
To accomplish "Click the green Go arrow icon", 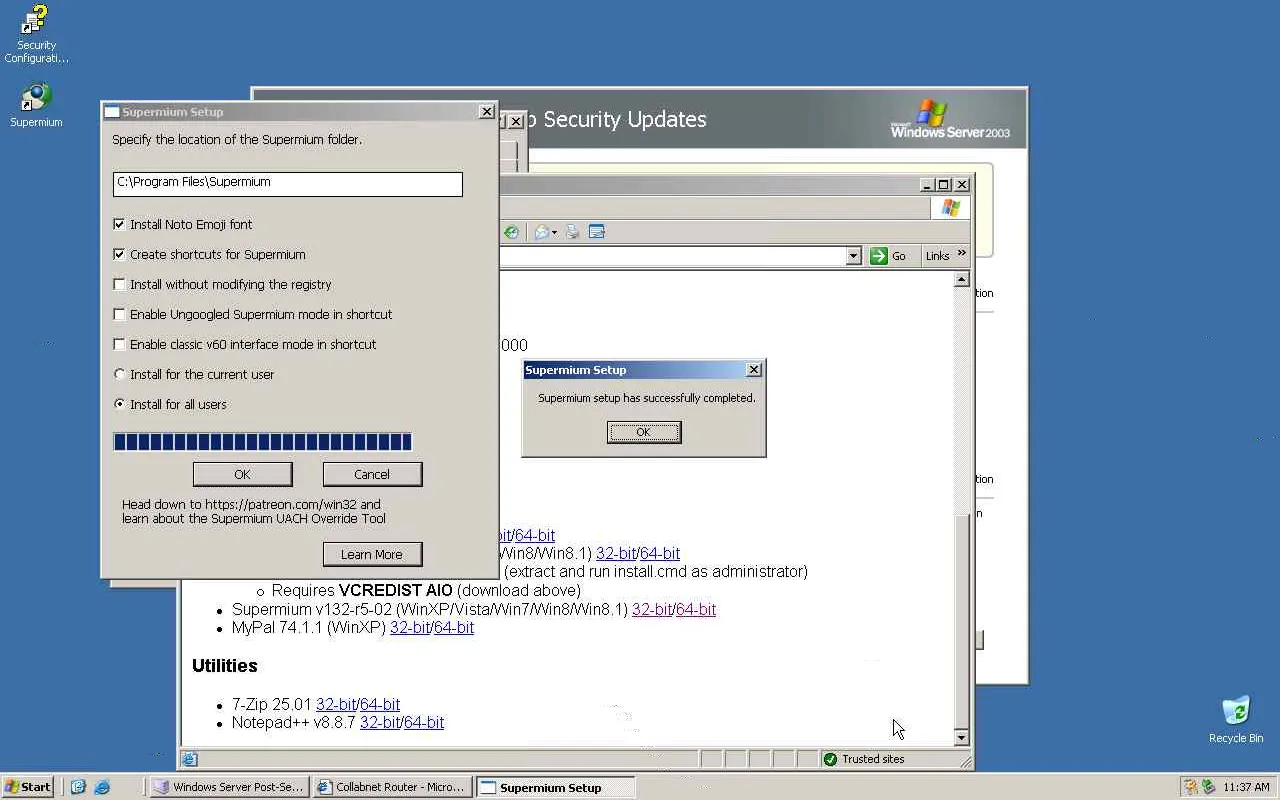I will [879, 256].
